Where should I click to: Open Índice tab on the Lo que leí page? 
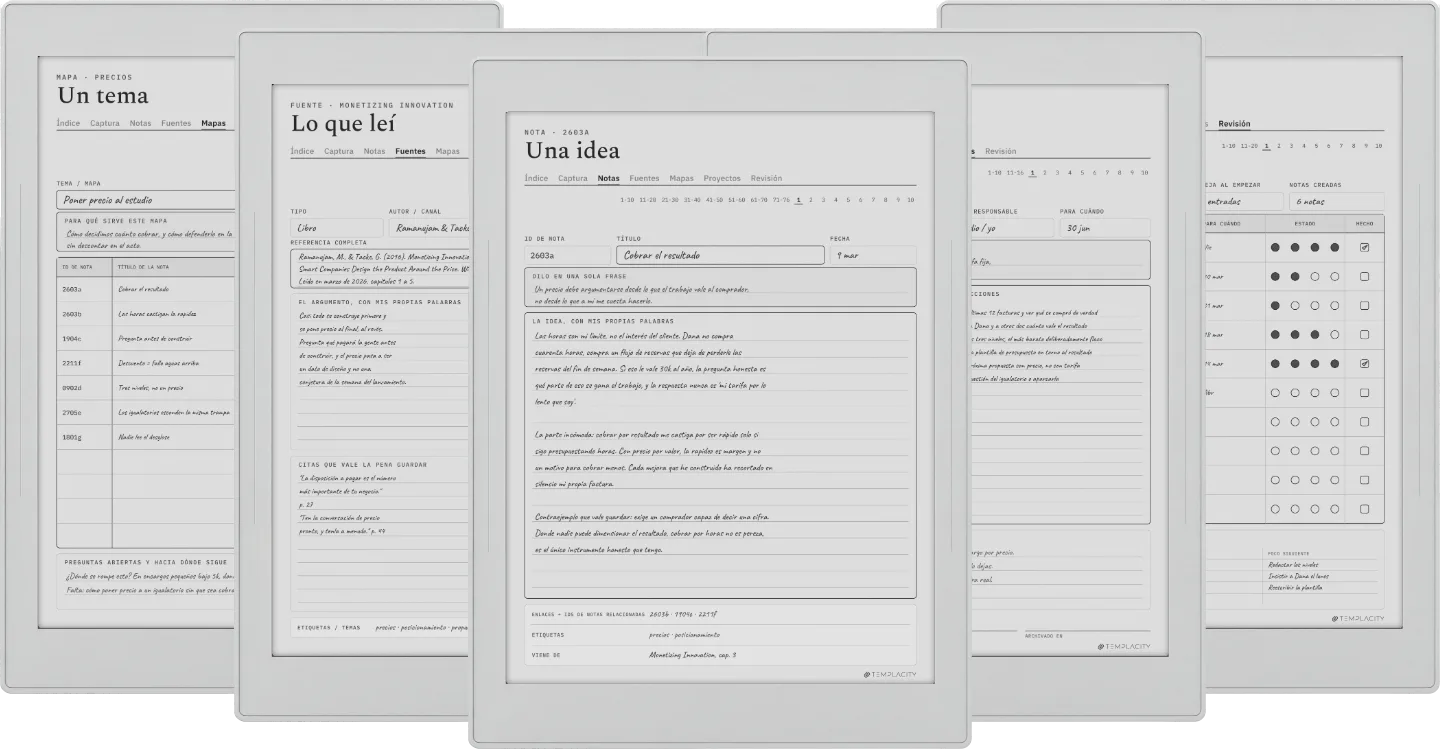302,152
